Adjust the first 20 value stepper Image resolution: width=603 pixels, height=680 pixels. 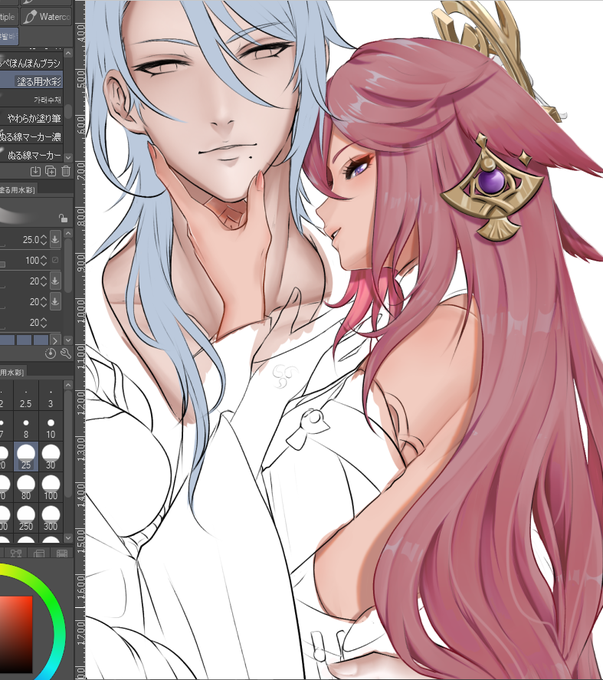click(x=43, y=281)
